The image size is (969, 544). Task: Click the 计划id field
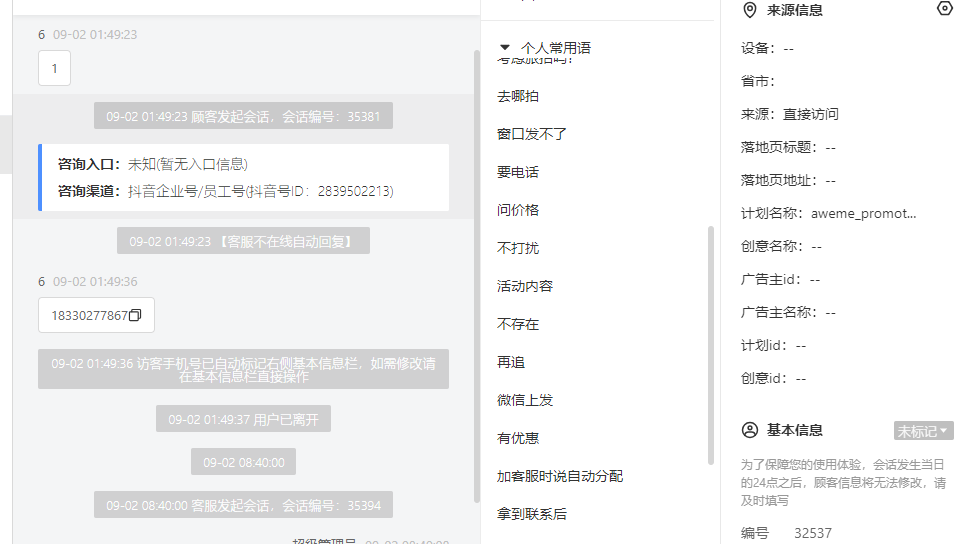[x=774, y=346]
